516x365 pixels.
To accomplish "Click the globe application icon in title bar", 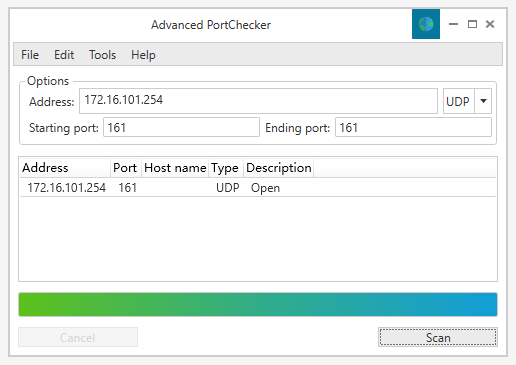I will click(x=426, y=24).
